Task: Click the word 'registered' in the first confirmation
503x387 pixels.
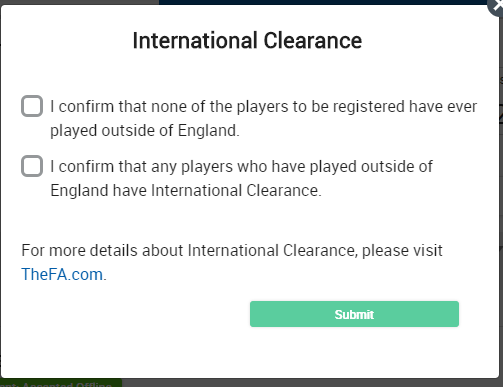Action: click(369, 107)
